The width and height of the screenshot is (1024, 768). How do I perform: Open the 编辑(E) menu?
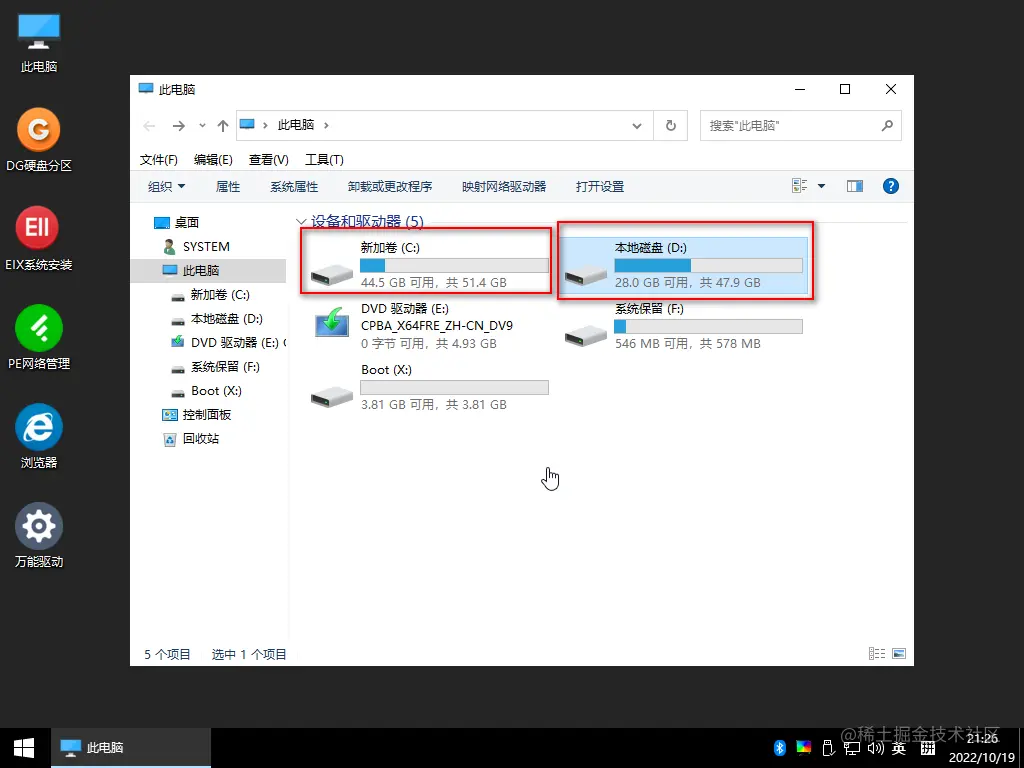pyautogui.click(x=213, y=160)
